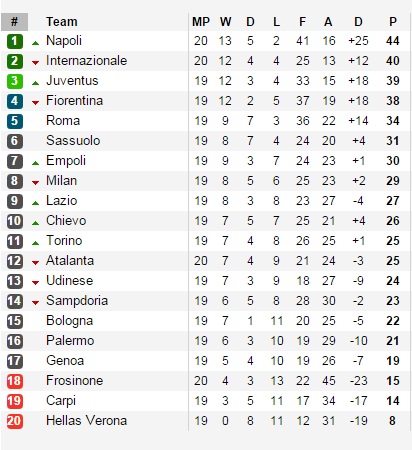Open the Juventus team link

pos(72,81)
